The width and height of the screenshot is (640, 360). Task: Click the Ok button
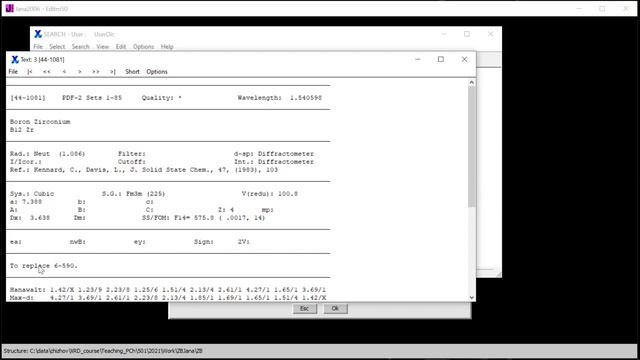tap(335, 309)
